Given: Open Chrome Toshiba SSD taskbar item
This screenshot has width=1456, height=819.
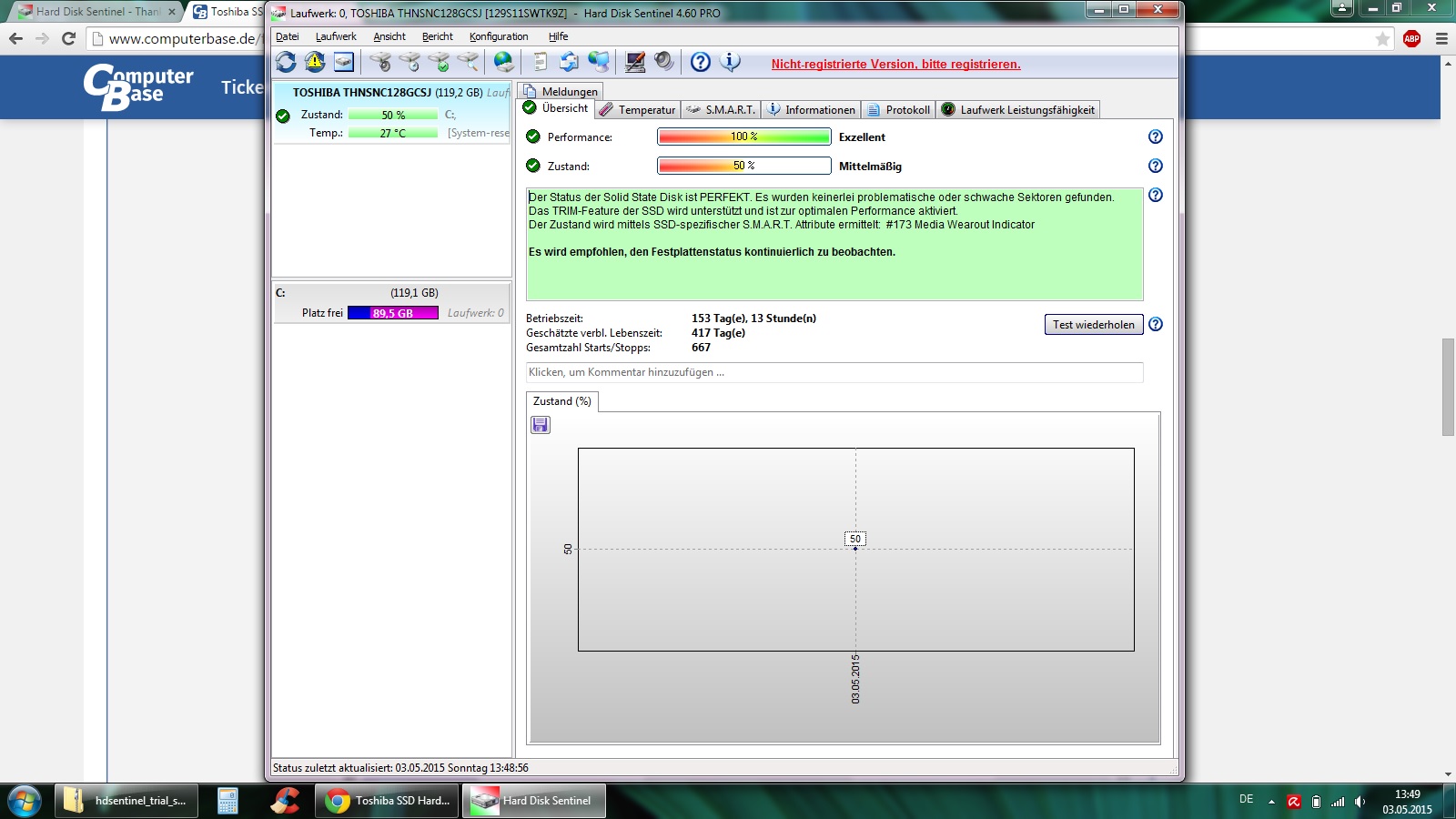Looking at the screenshot, I should point(390,801).
